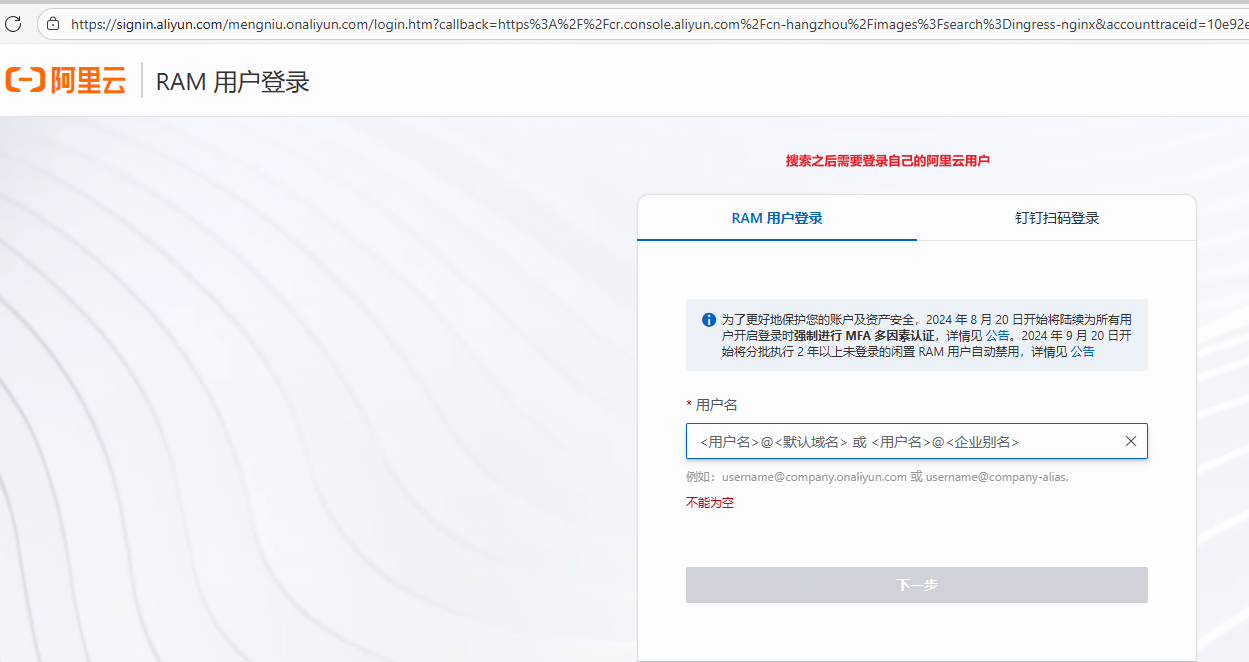Focus the 用户名 input field

[x=916, y=441]
